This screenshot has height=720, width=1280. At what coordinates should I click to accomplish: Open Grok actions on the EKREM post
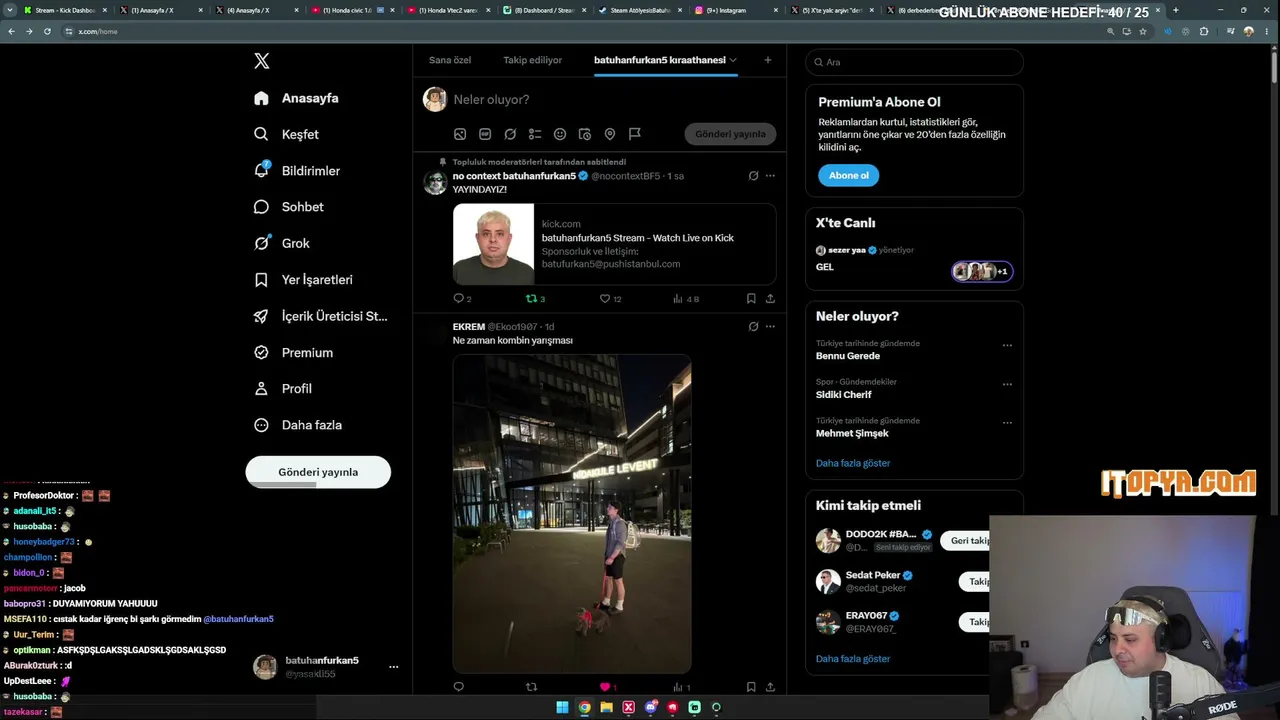coord(753,326)
